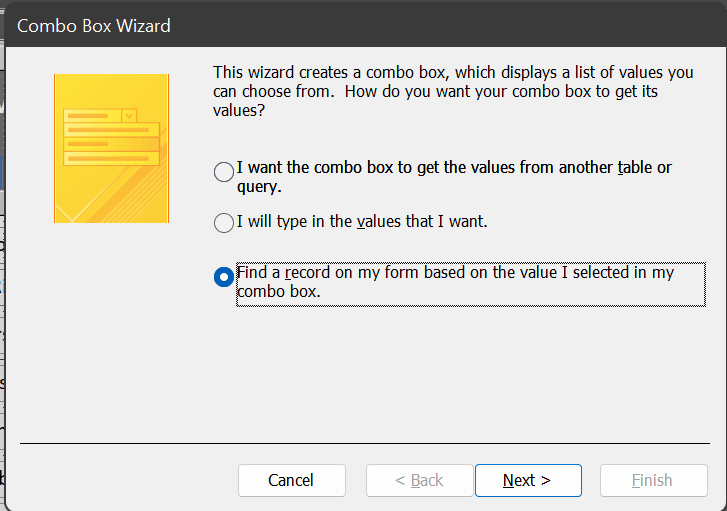
Task: Click the wizard's introductory description paragraph
Action: (x=453, y=91)
